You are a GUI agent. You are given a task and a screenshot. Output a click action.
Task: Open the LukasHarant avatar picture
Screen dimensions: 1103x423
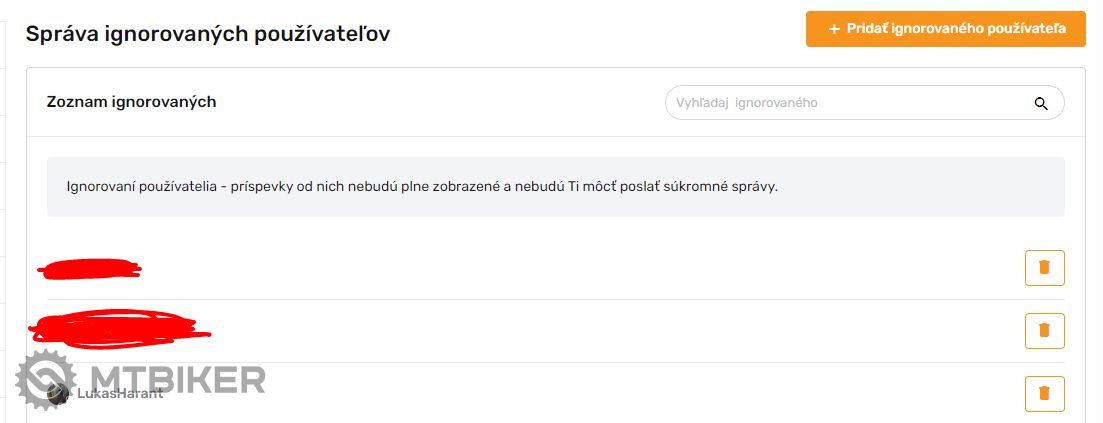60,393
